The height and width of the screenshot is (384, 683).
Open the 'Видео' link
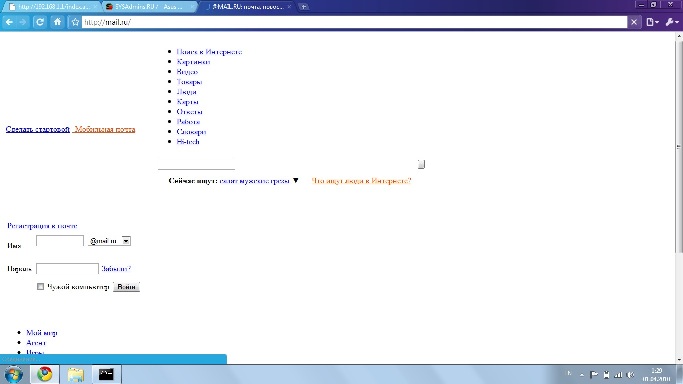[187, 72]
